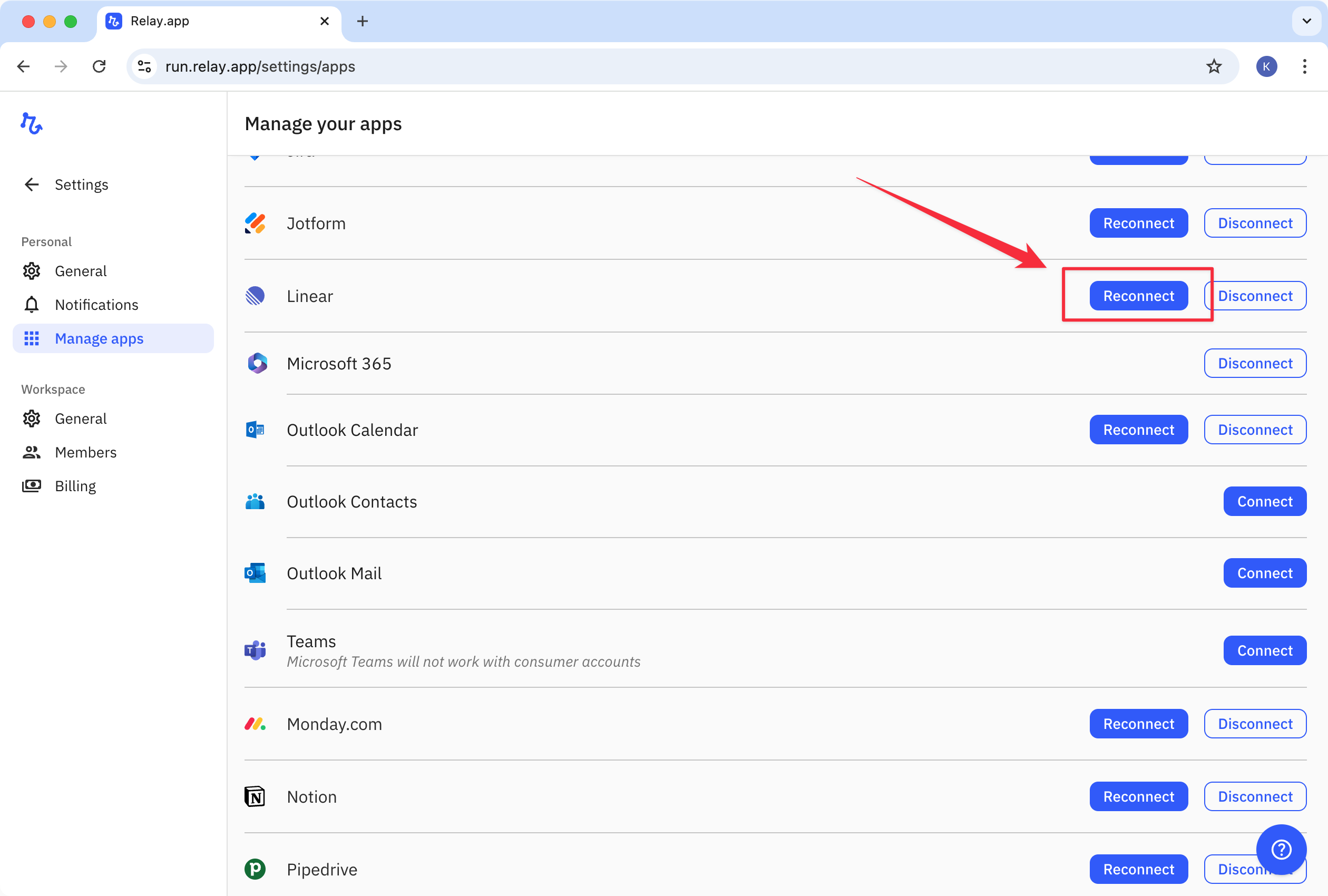
Task: Reconnect the Linear app
Action: coord(1138,296)
